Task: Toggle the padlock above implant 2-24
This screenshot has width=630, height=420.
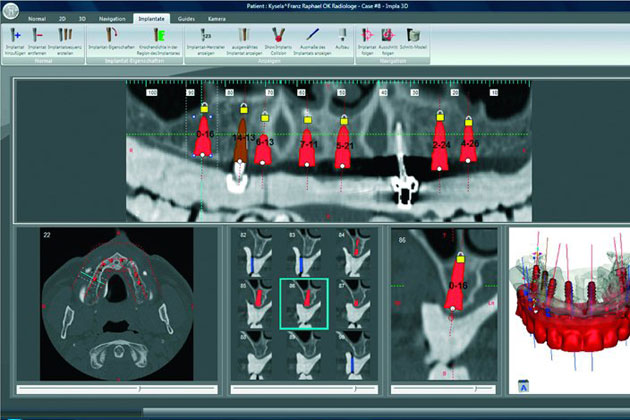Action: pos(438,117)
